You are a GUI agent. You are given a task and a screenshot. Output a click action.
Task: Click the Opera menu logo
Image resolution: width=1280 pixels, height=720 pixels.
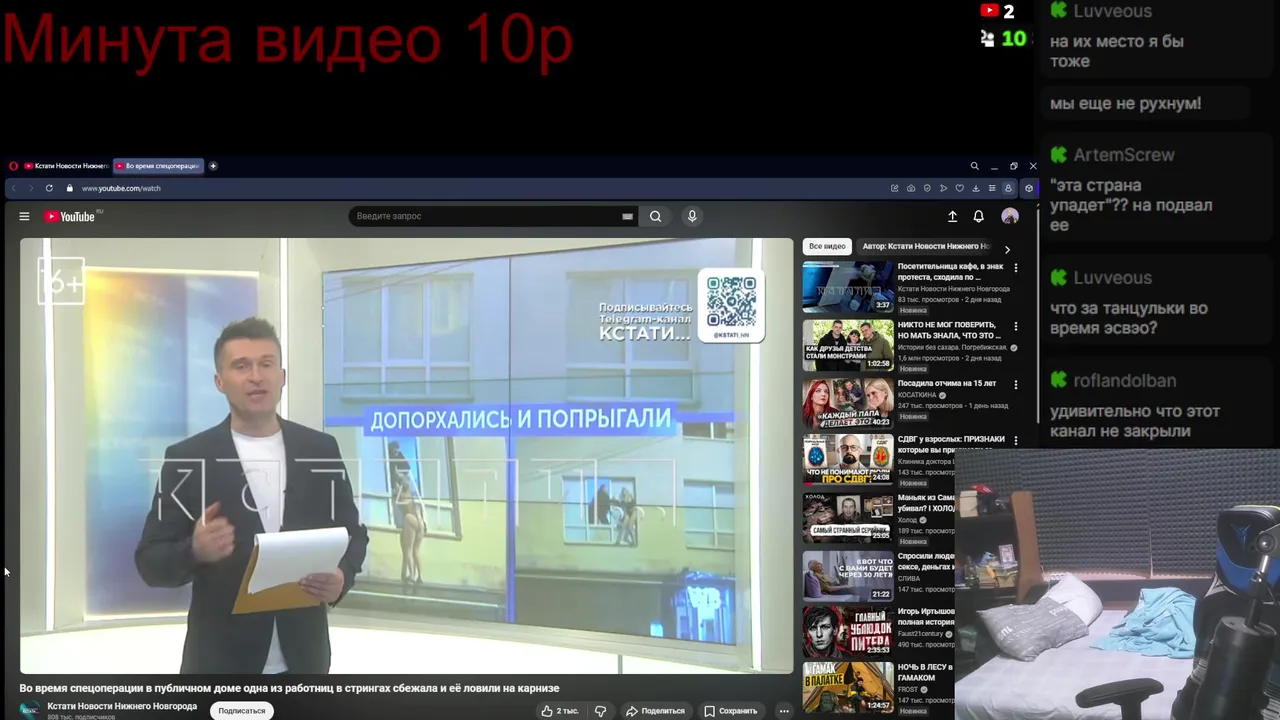click(x=13, y=166)
